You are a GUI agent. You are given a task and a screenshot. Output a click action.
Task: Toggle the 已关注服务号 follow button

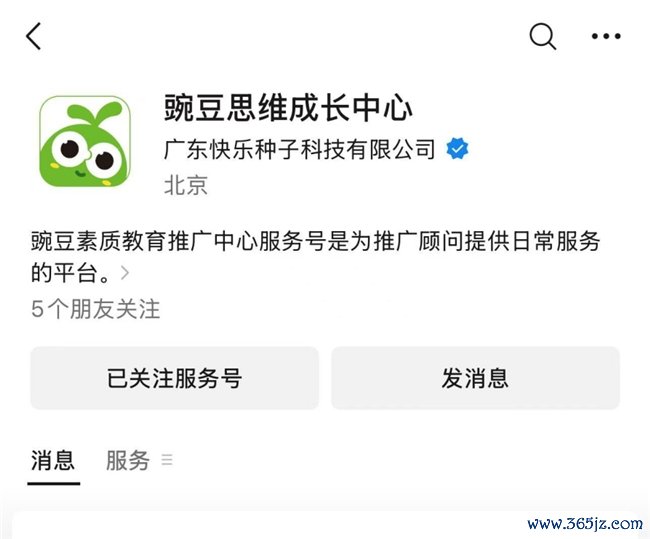pos(175,378)
